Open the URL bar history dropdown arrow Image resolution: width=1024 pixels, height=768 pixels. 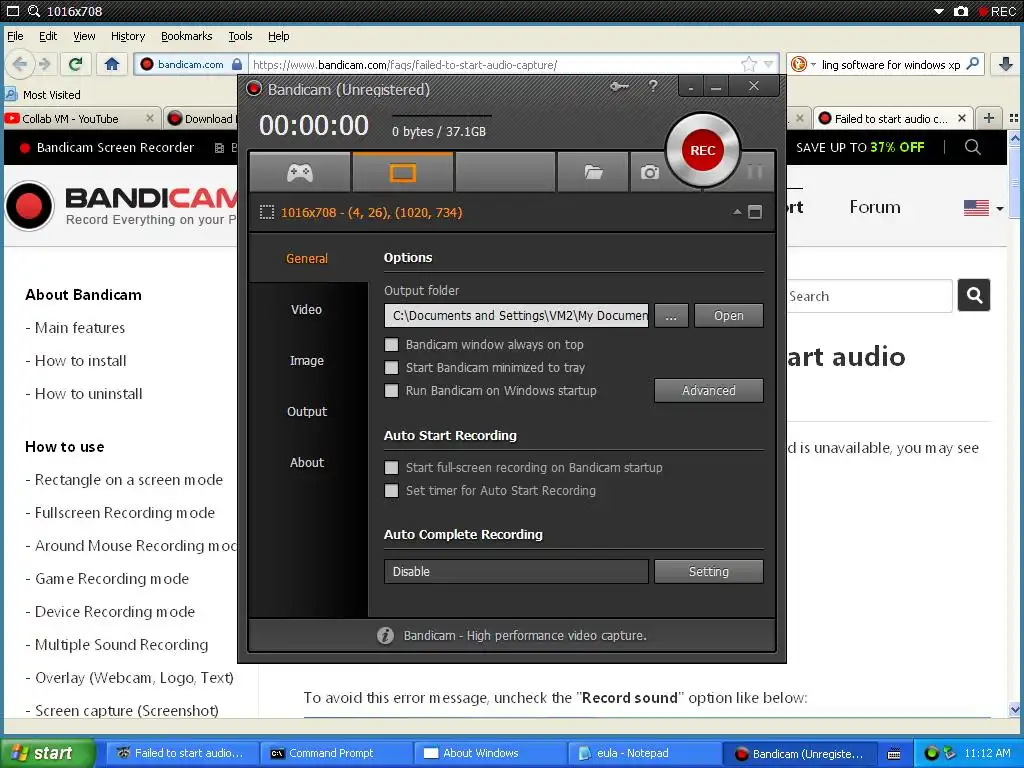point(769,64)
